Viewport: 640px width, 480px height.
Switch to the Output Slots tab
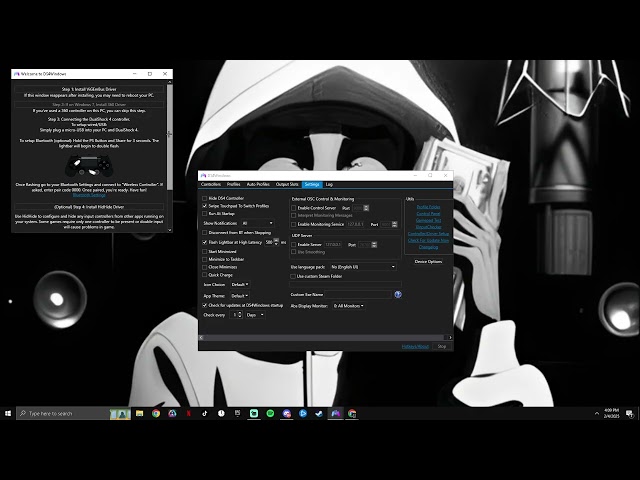click(x=287, y=184)
